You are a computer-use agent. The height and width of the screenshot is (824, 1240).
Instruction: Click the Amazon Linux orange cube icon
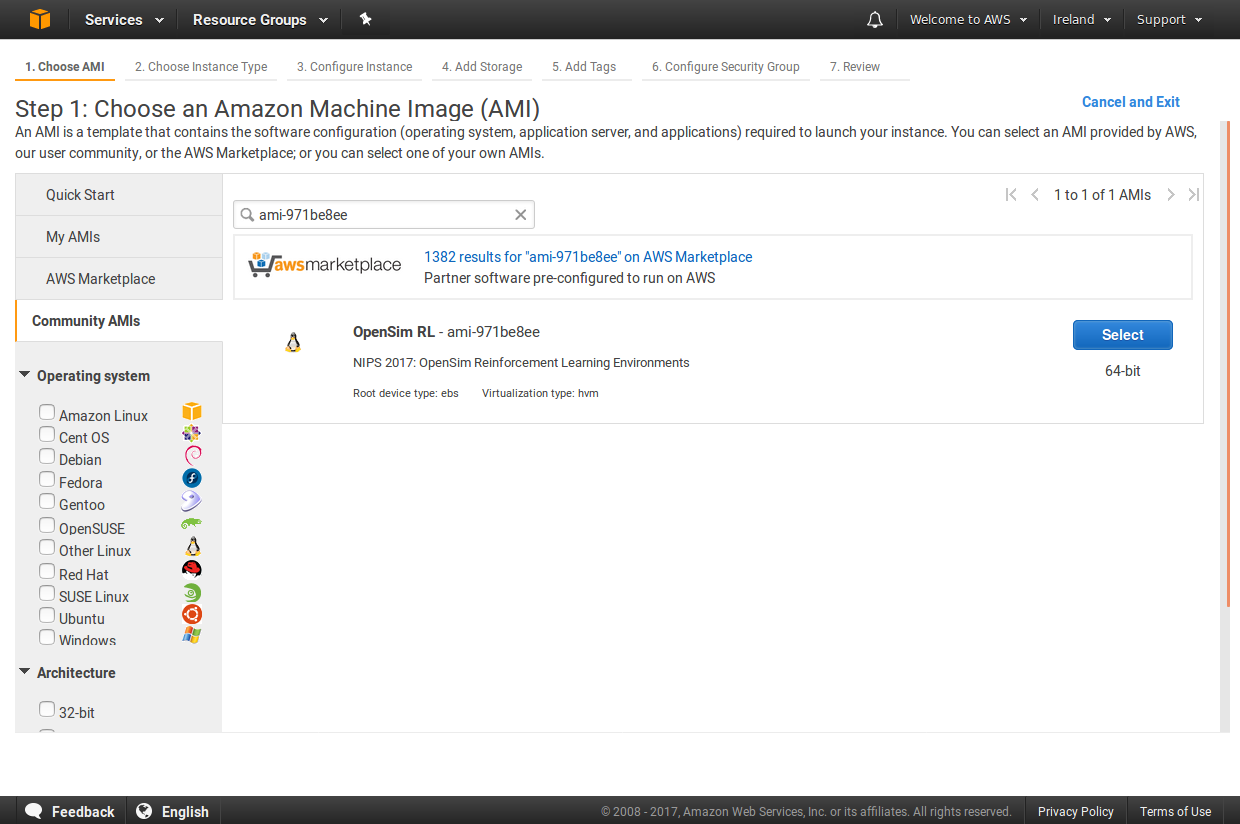point(192,412)
